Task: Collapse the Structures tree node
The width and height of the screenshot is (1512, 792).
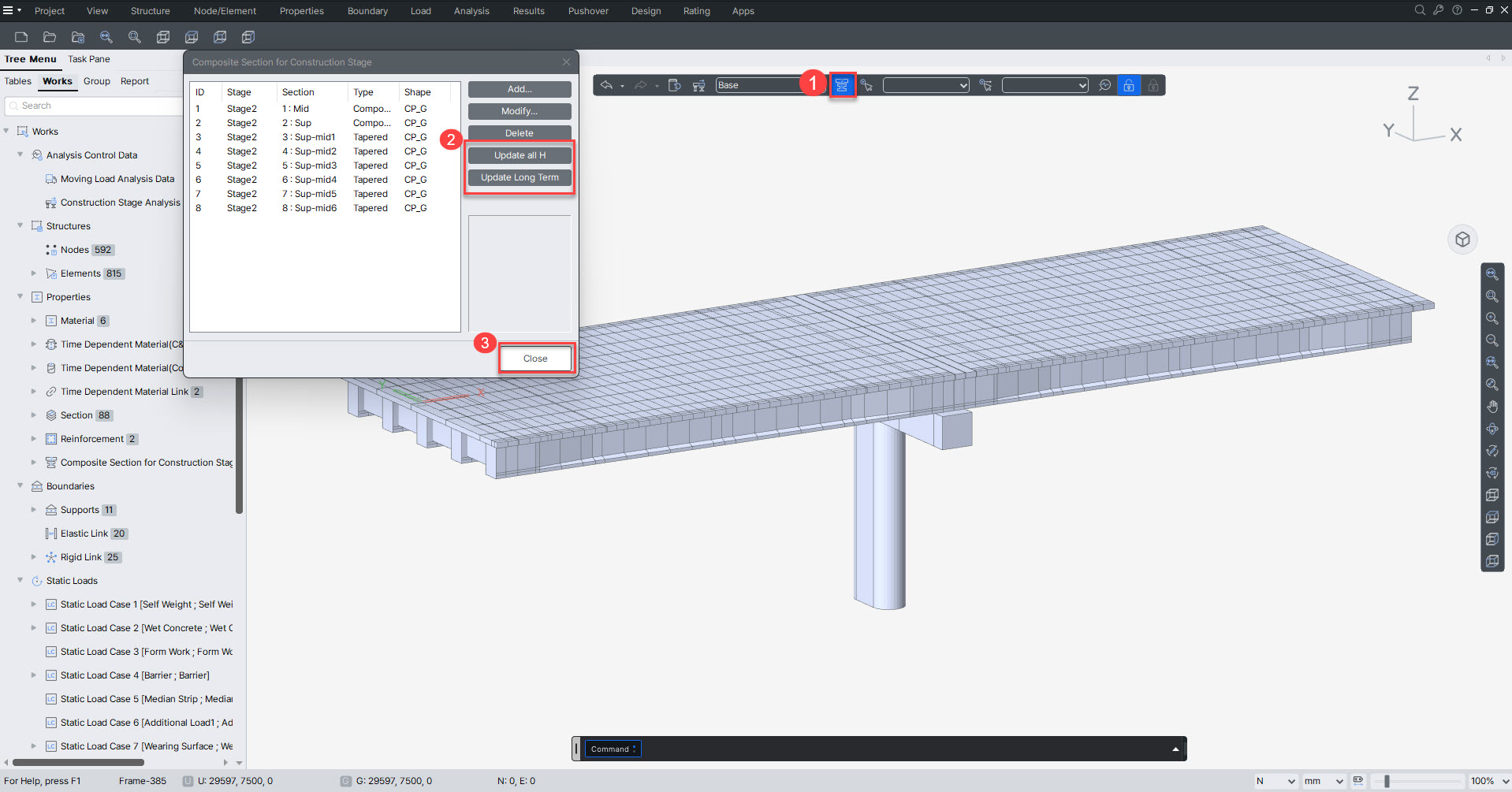Action: pyautogui.click(x=20, y=226)
